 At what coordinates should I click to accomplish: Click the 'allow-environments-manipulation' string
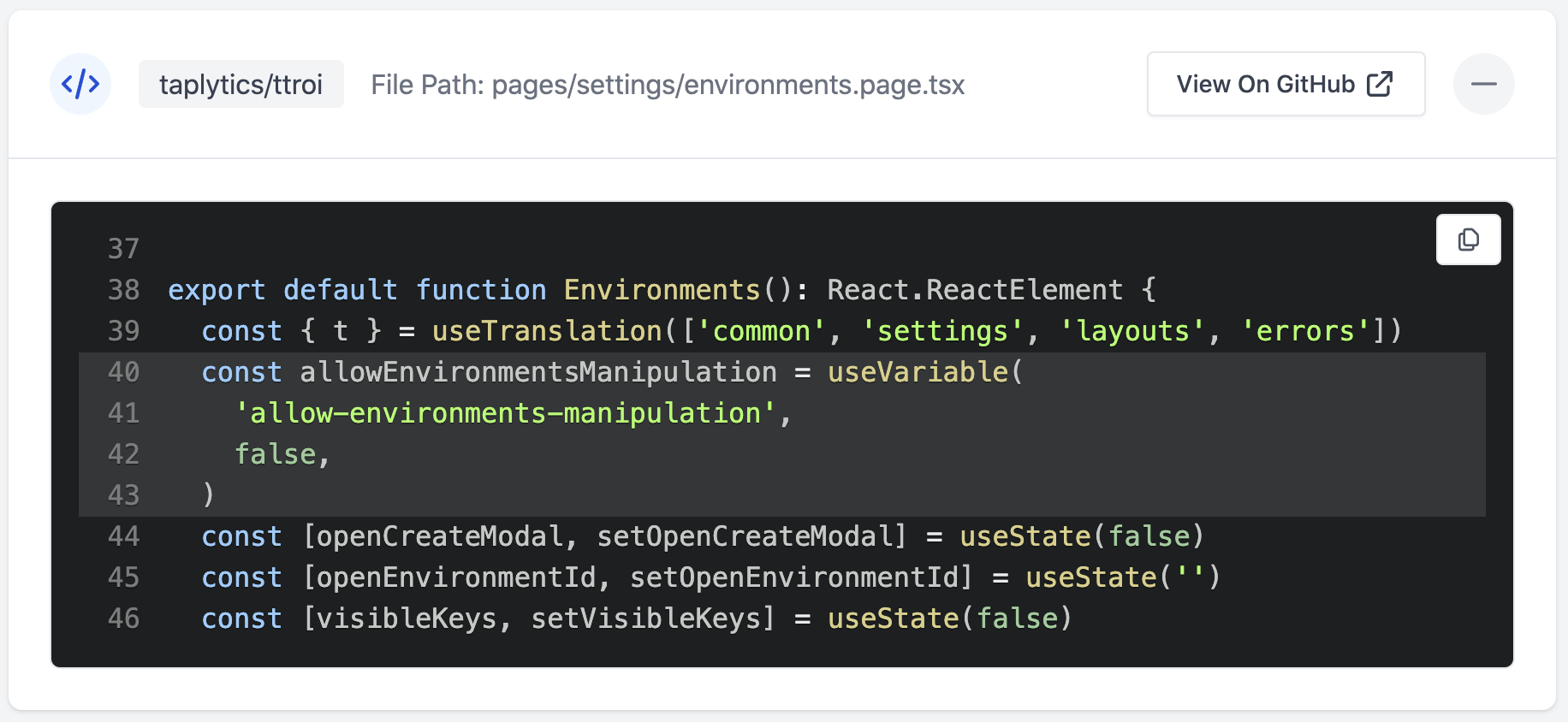point(505,413)
